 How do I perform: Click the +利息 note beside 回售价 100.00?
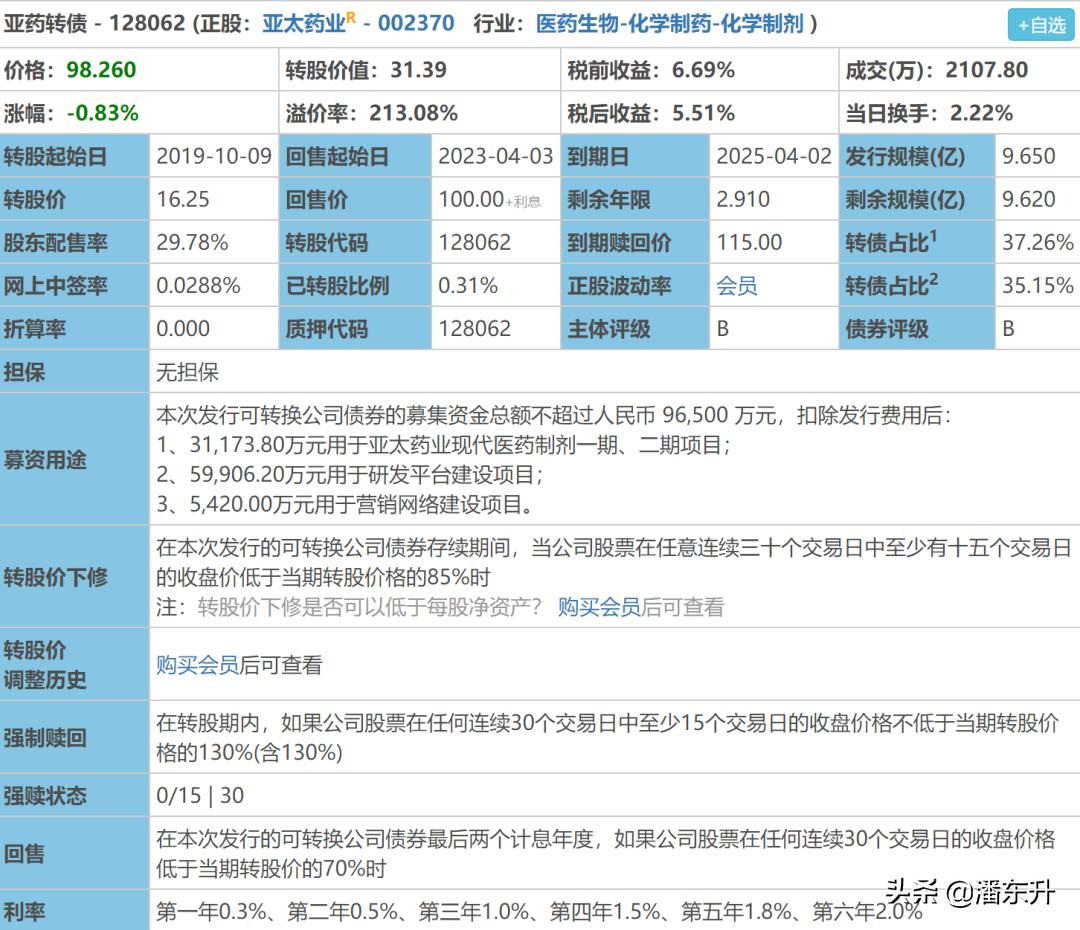[522, 201]
